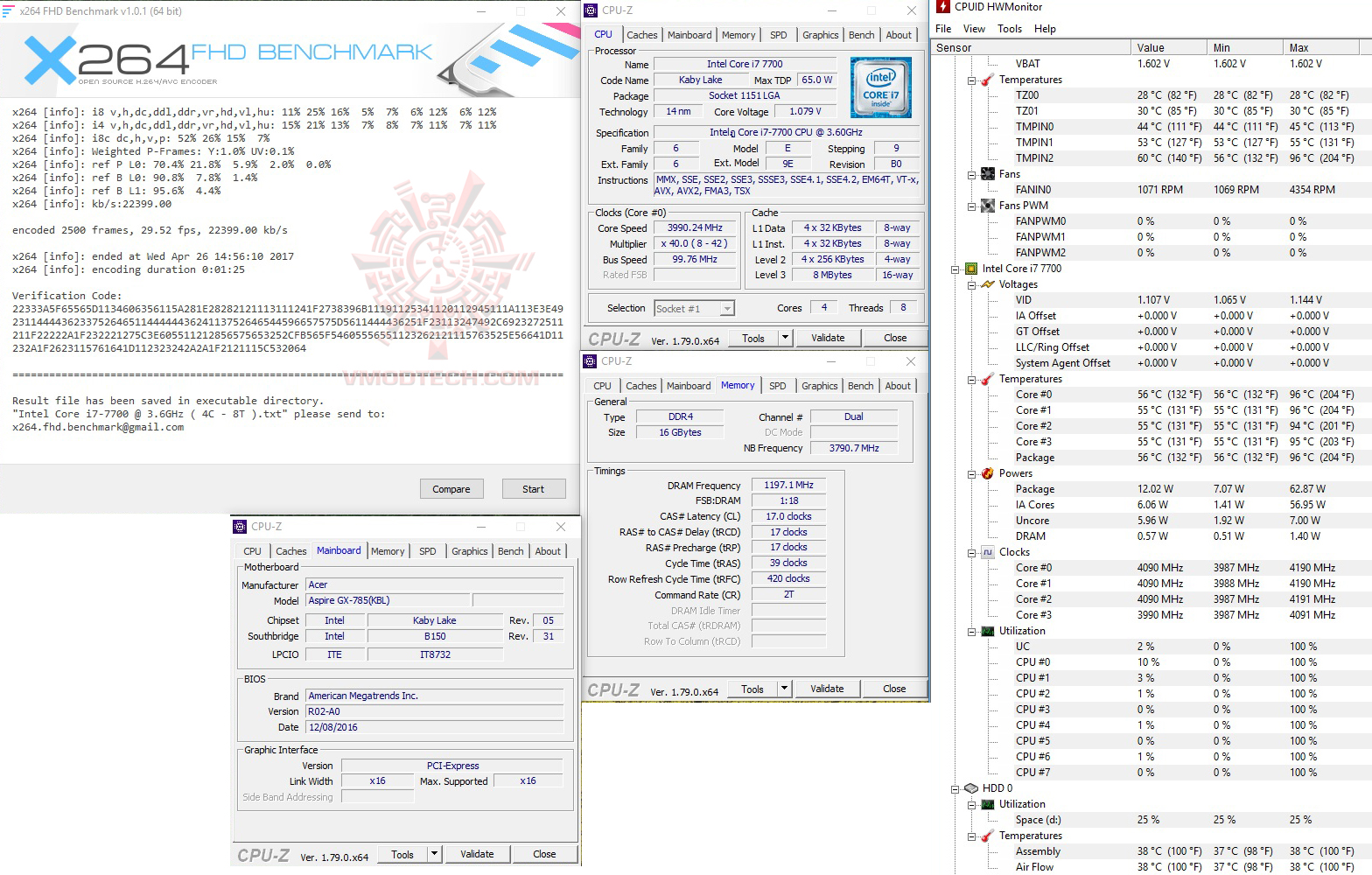Click the "Aspire GX-785(KBL)" motherboard model field
This screenshot has width=1372, height=875.
coord(388,600)
